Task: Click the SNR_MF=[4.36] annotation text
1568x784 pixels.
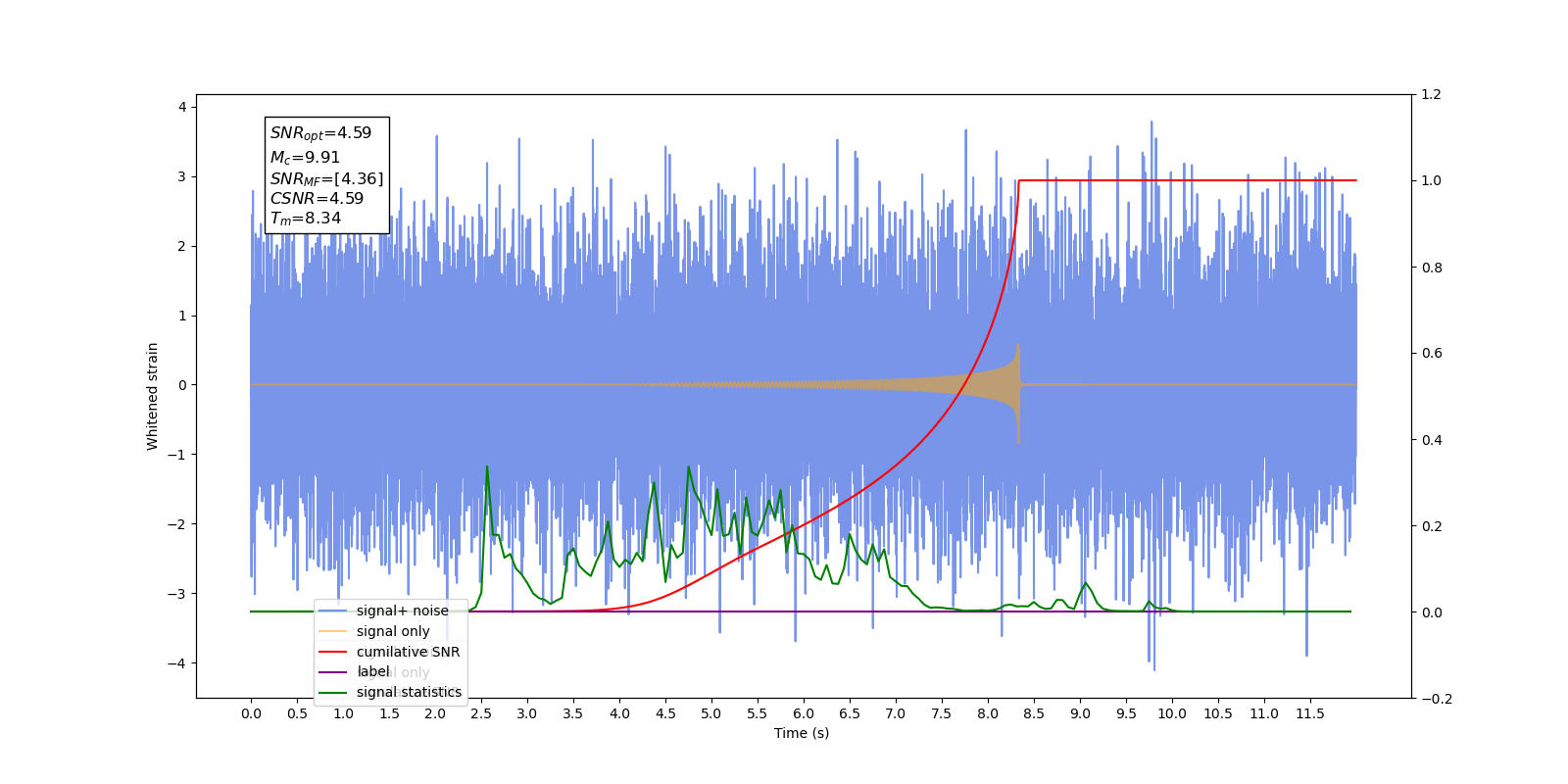Action: 326,178
